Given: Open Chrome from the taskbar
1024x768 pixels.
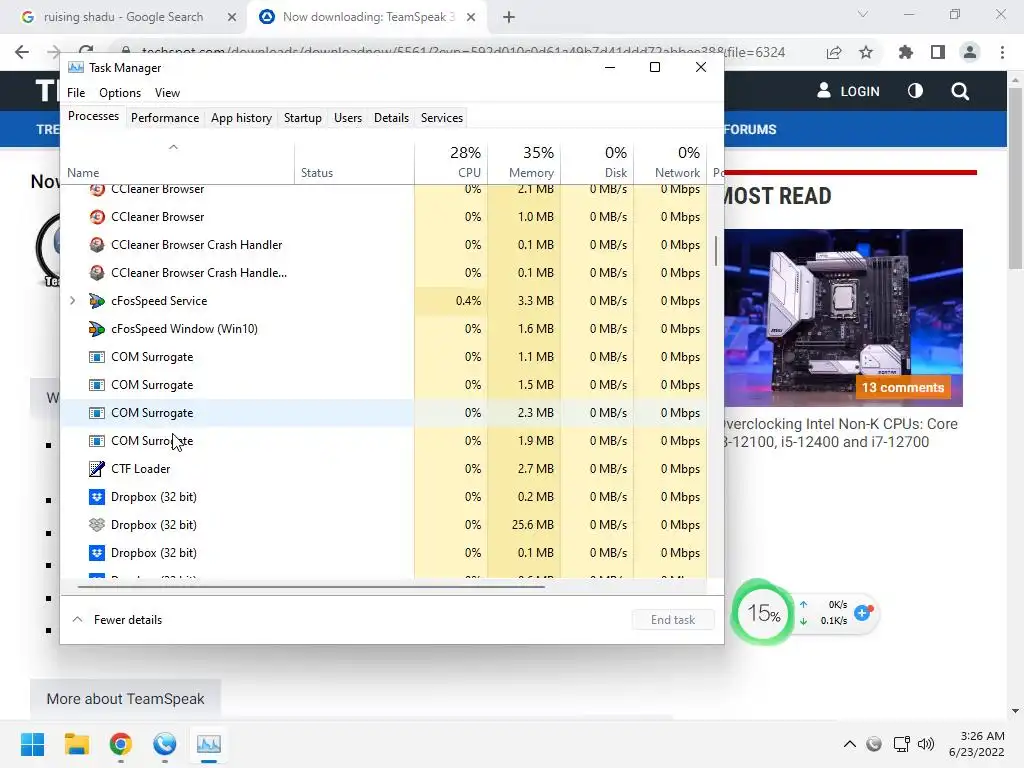Looking at the screenshot, I should pyautogui.click(x=121, y=744).
